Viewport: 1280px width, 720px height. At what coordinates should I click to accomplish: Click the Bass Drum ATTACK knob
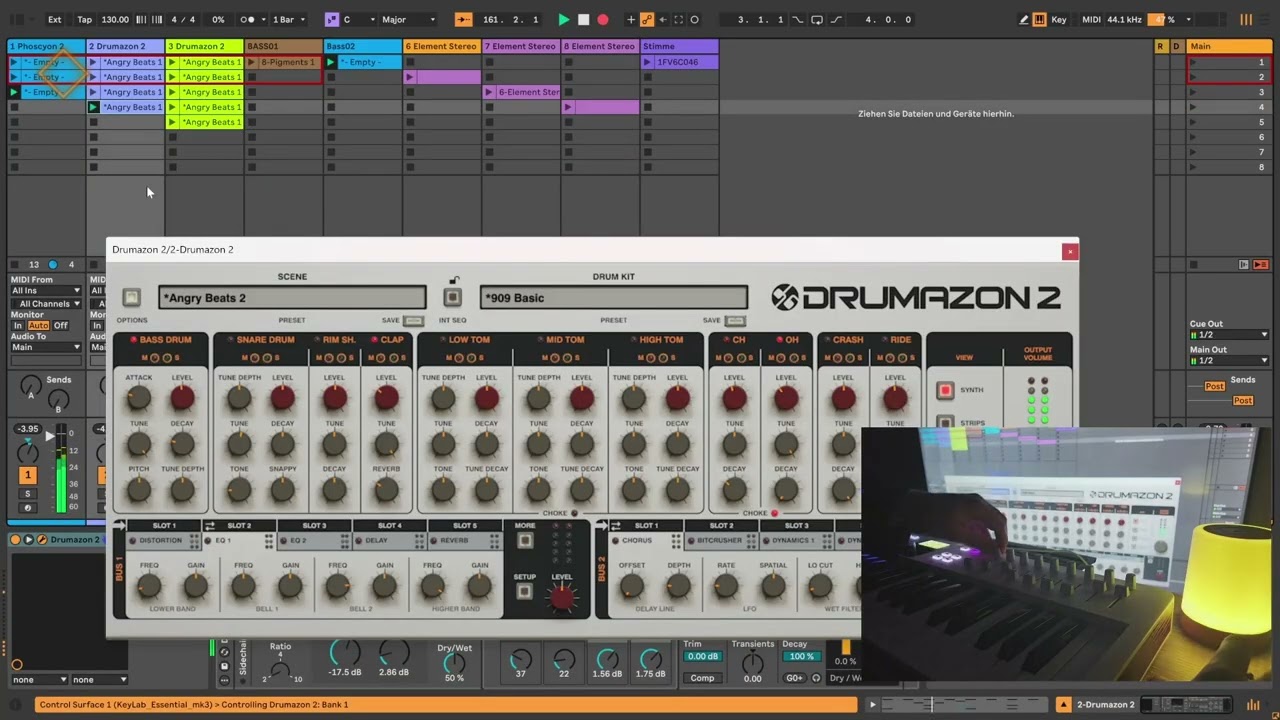139,398
